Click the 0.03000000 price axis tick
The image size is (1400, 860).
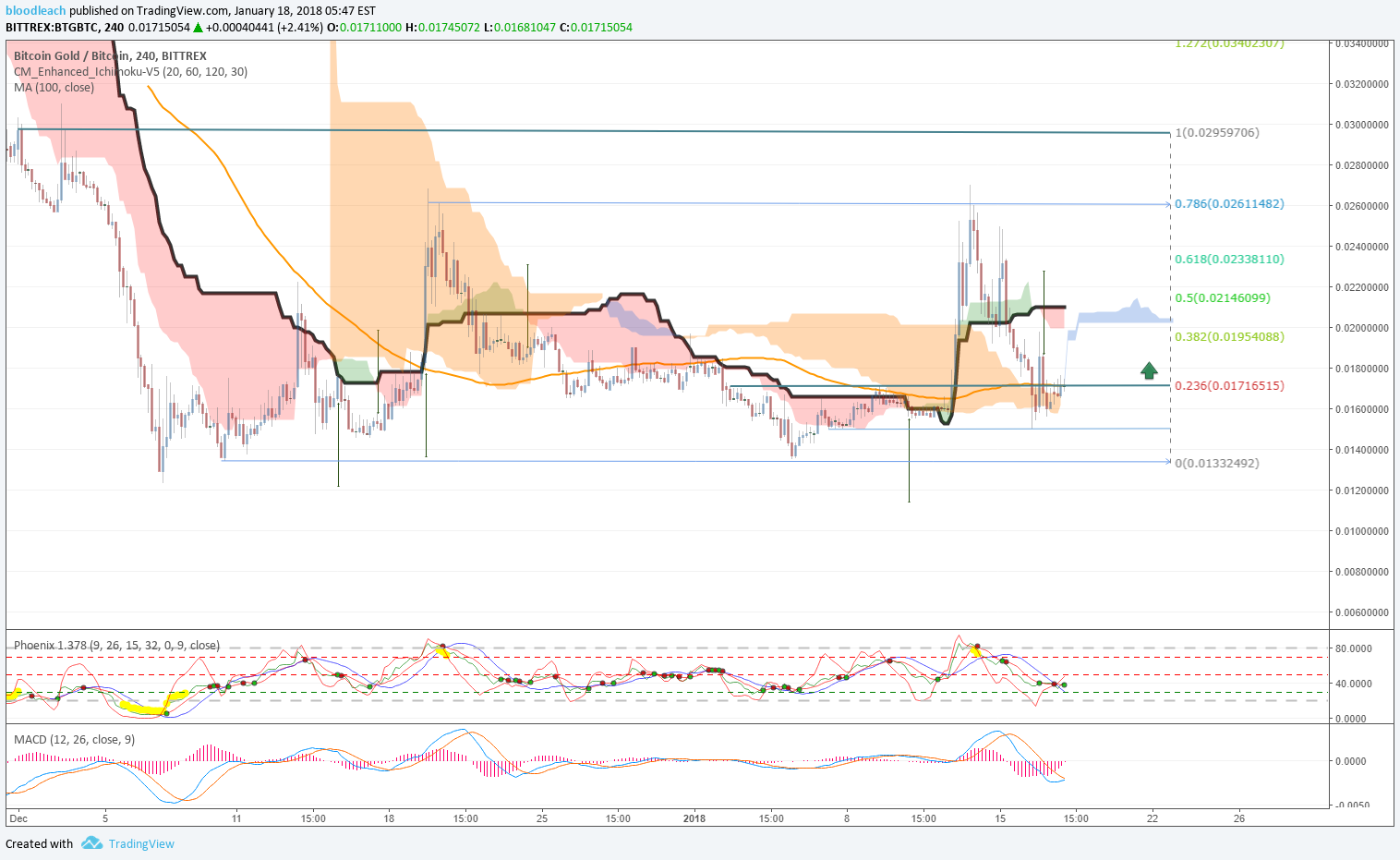click(x=1362, y=125)
